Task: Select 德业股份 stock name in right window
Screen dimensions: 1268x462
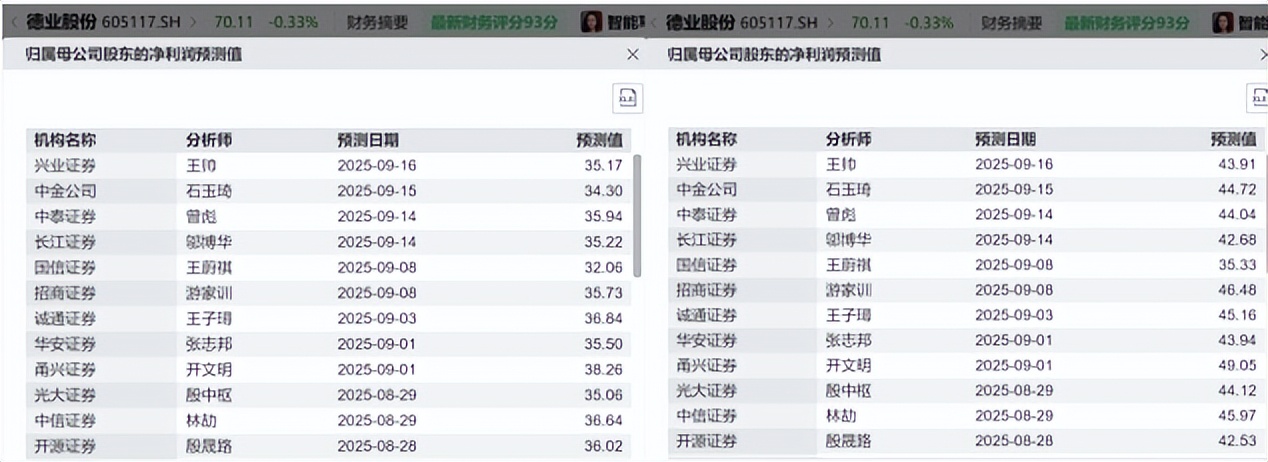Action: coord(700,22)
